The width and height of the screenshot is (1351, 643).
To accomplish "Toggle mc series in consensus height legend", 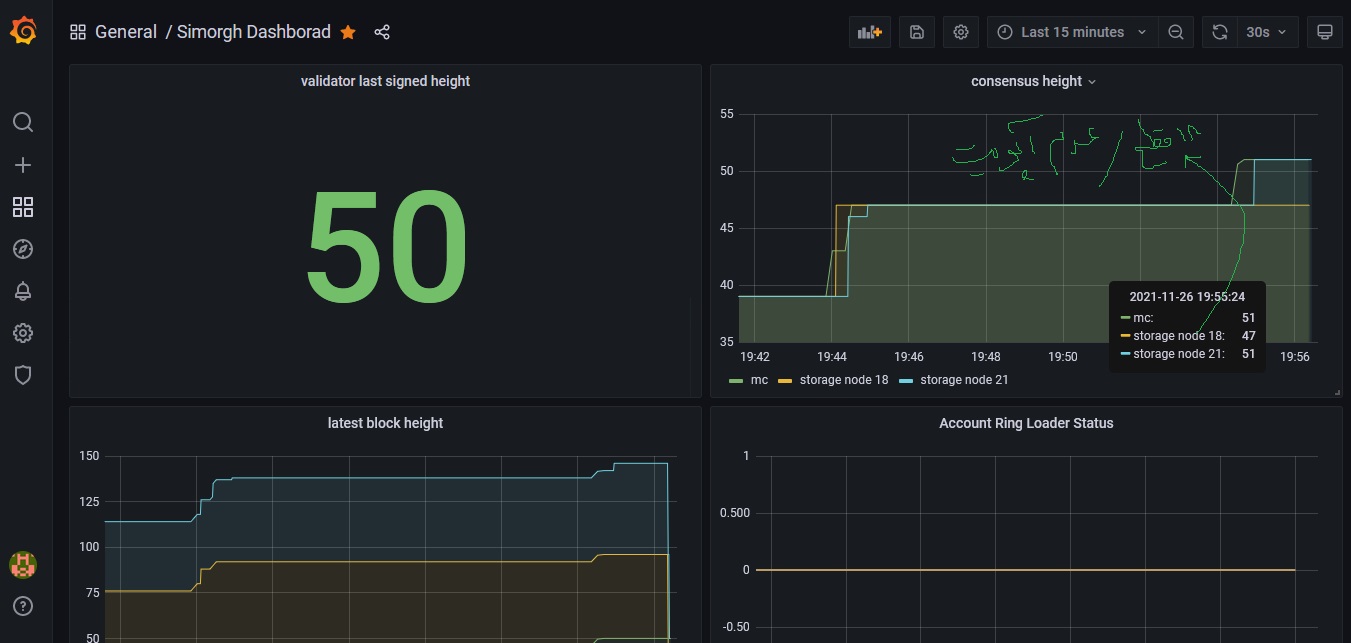I will tap(758, 380).
